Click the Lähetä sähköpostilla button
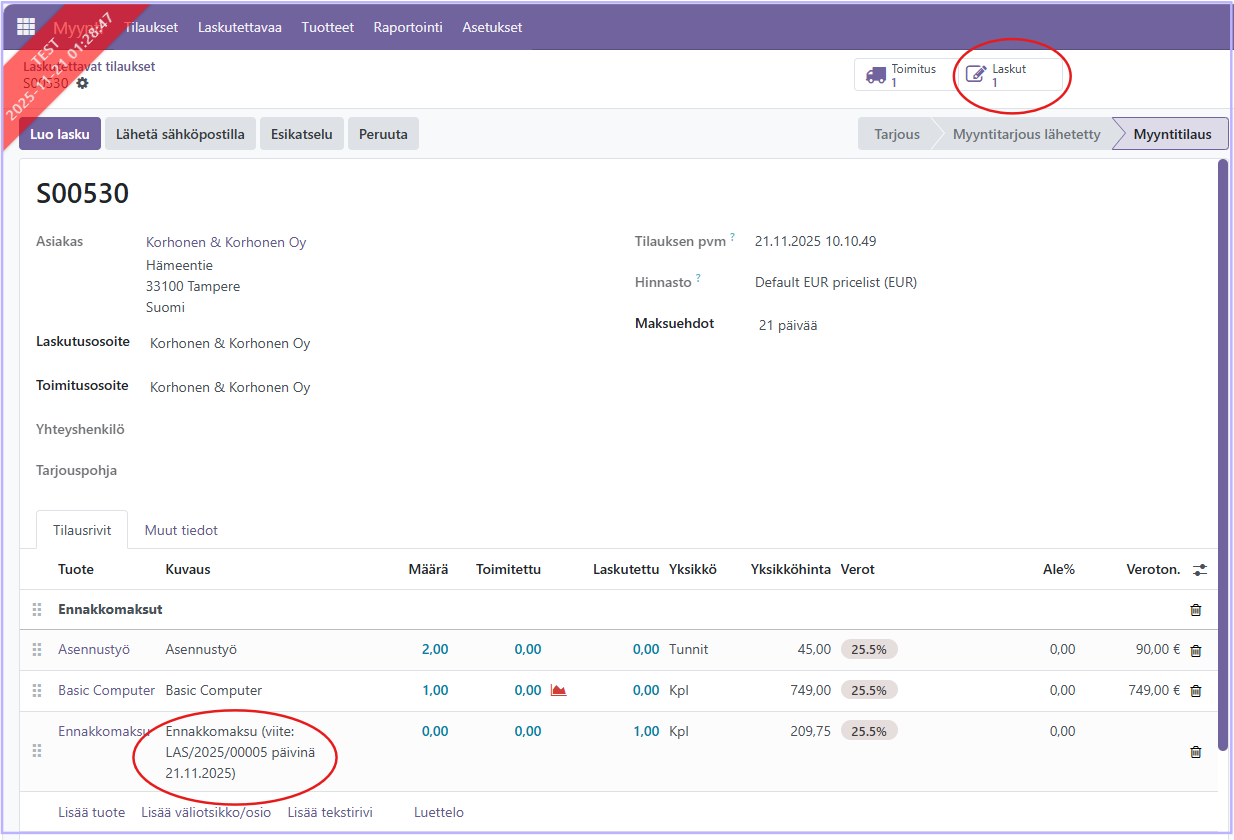This screenshot has height=840, width=1234. pyautogui.click(x=180, y=134)
